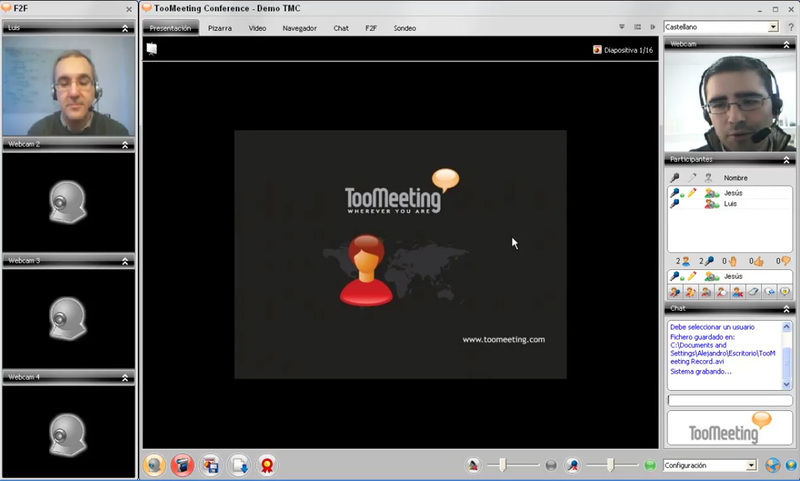Collapse the Webcam 3 panel
800x481 pixels.
(125, 261)
